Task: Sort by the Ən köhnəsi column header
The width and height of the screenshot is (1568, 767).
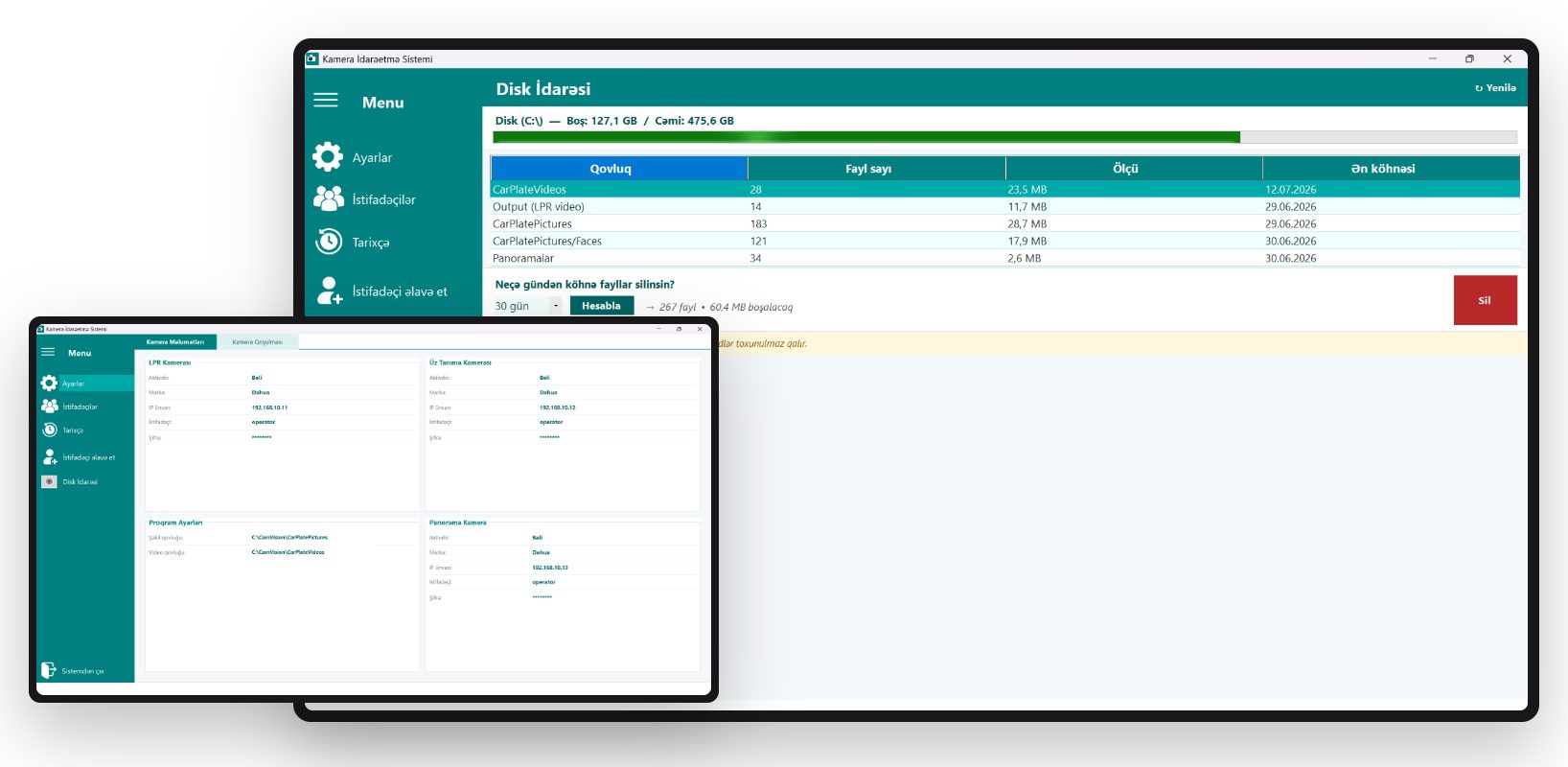Action: pyautogui.click(x=1391, y=169)
